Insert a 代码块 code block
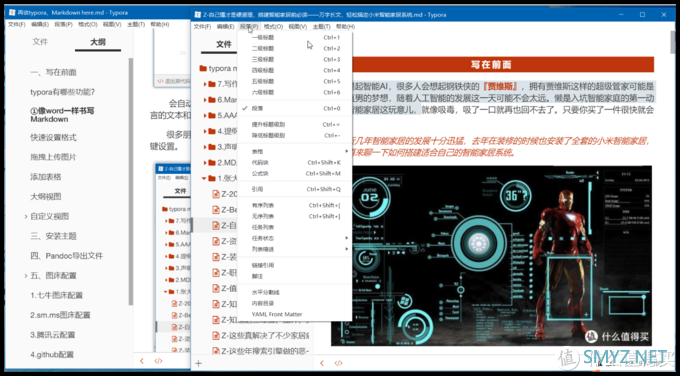 pyautogui.click(x=295, y=163)
